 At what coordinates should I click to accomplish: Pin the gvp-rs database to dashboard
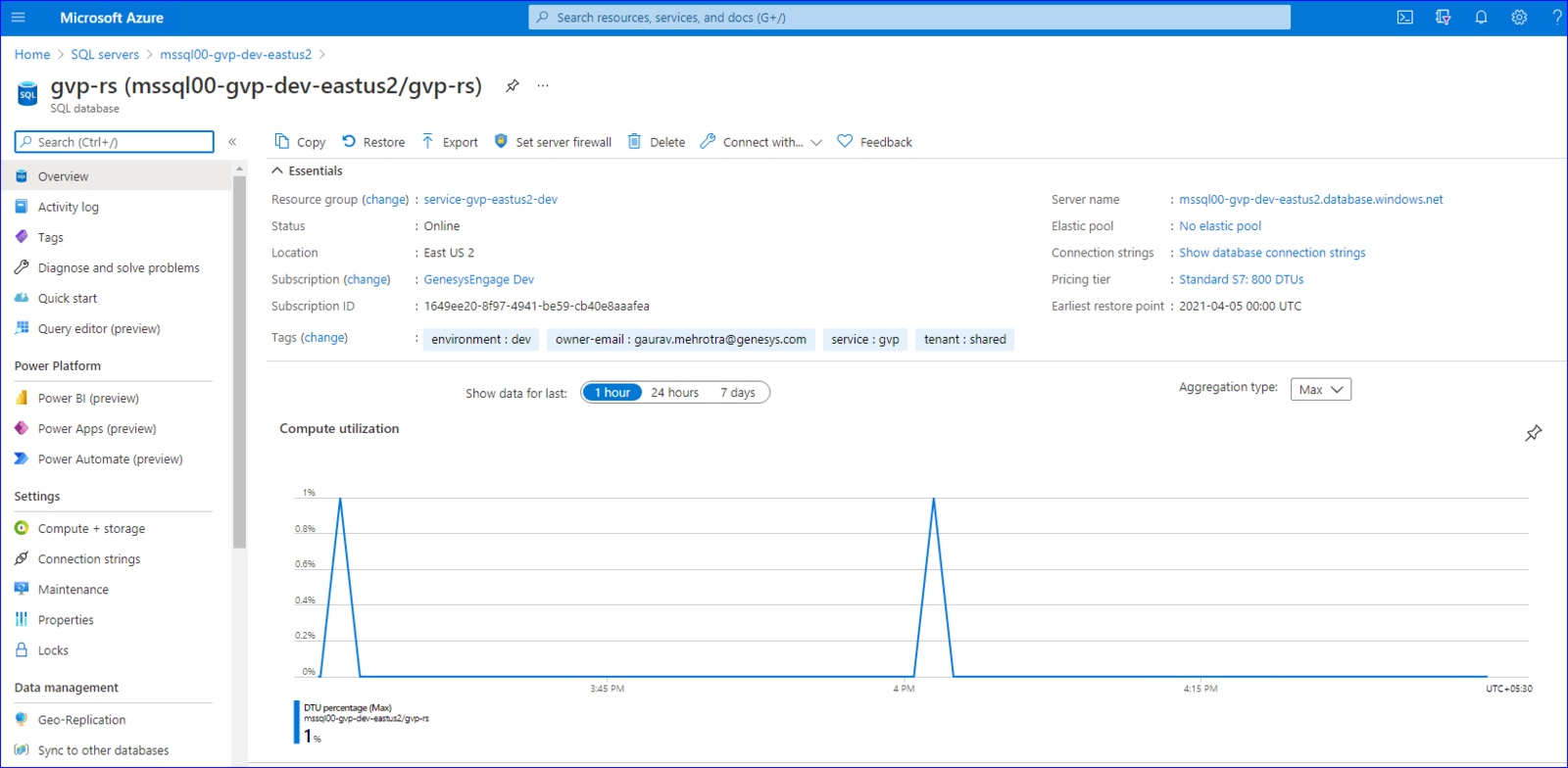point(512,86)
